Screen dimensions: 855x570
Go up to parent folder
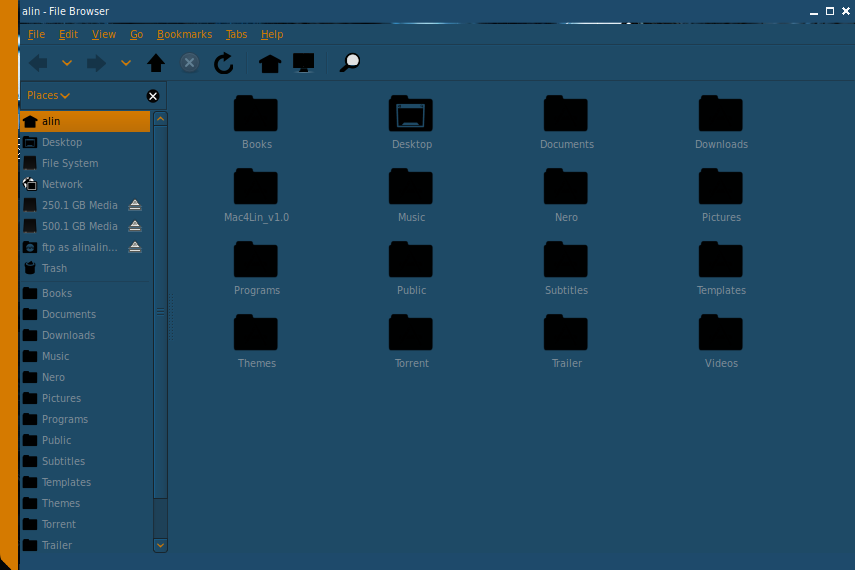pos(156,63)
